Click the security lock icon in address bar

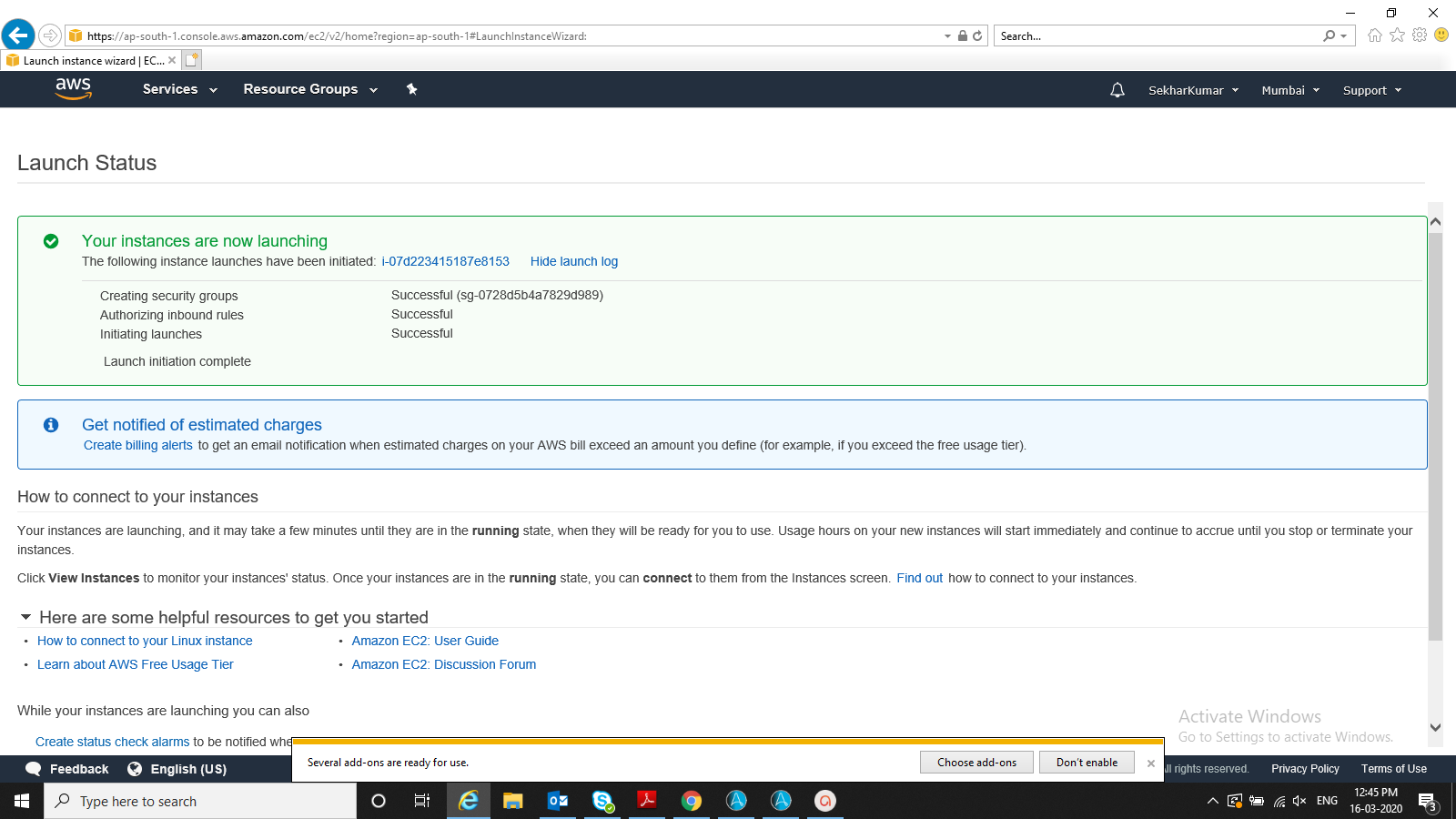click(963, 36)
